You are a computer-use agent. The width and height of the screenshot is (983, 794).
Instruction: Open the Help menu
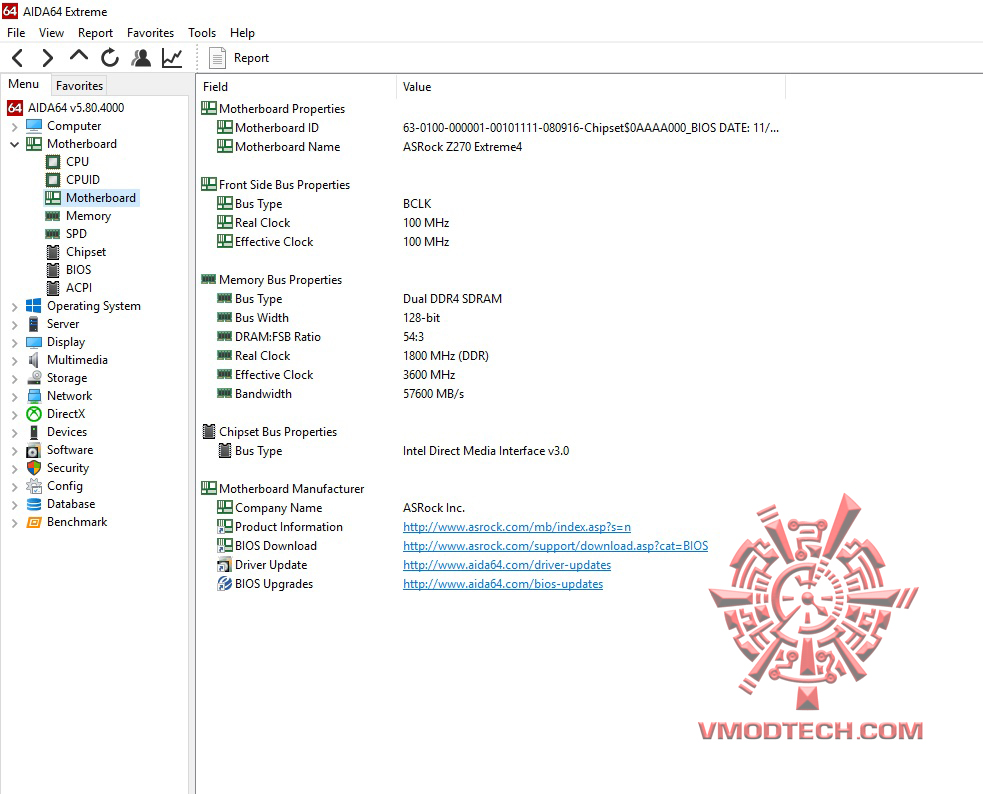(242, 33)
